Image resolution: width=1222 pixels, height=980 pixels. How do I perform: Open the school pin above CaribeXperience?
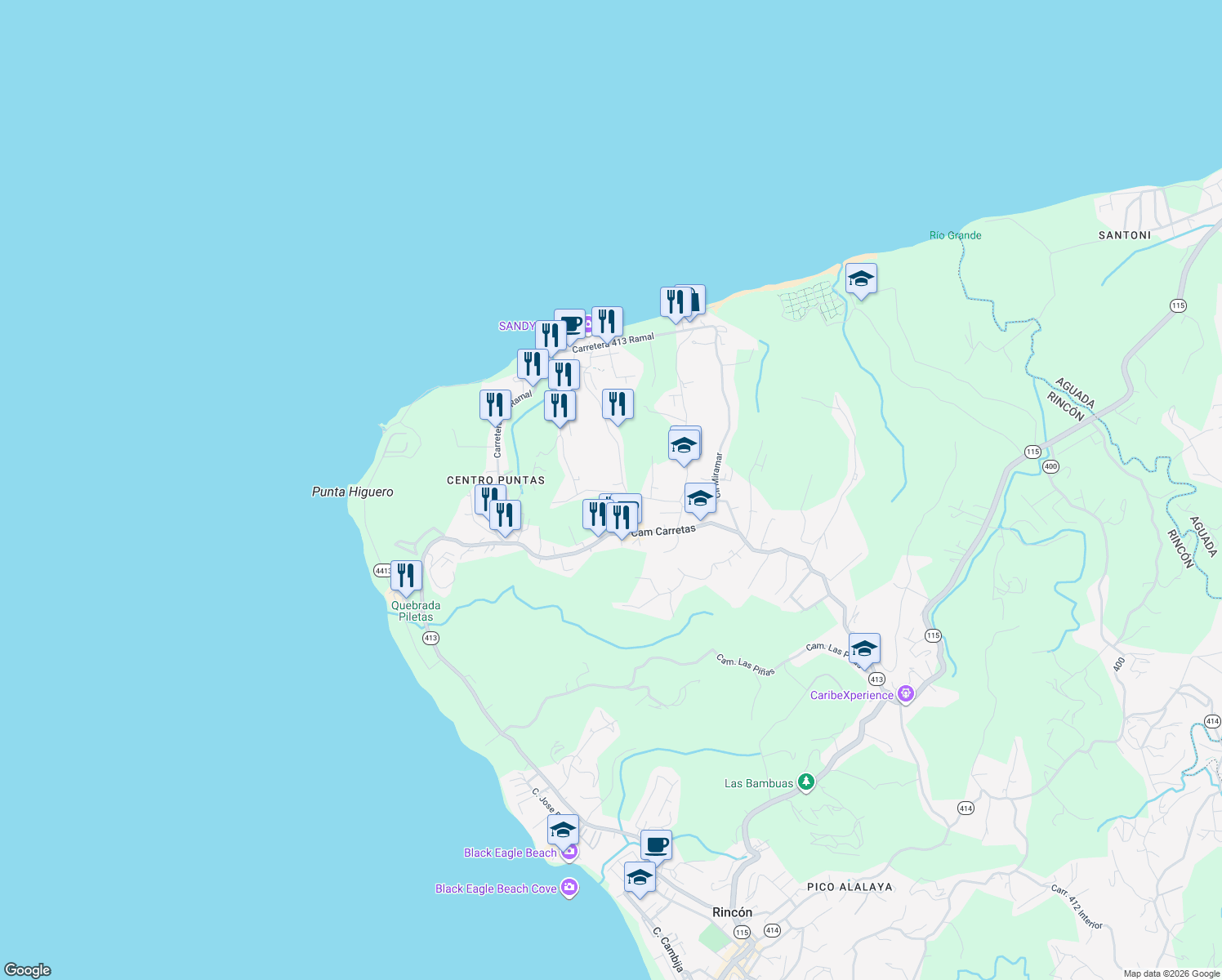[864, 648]
